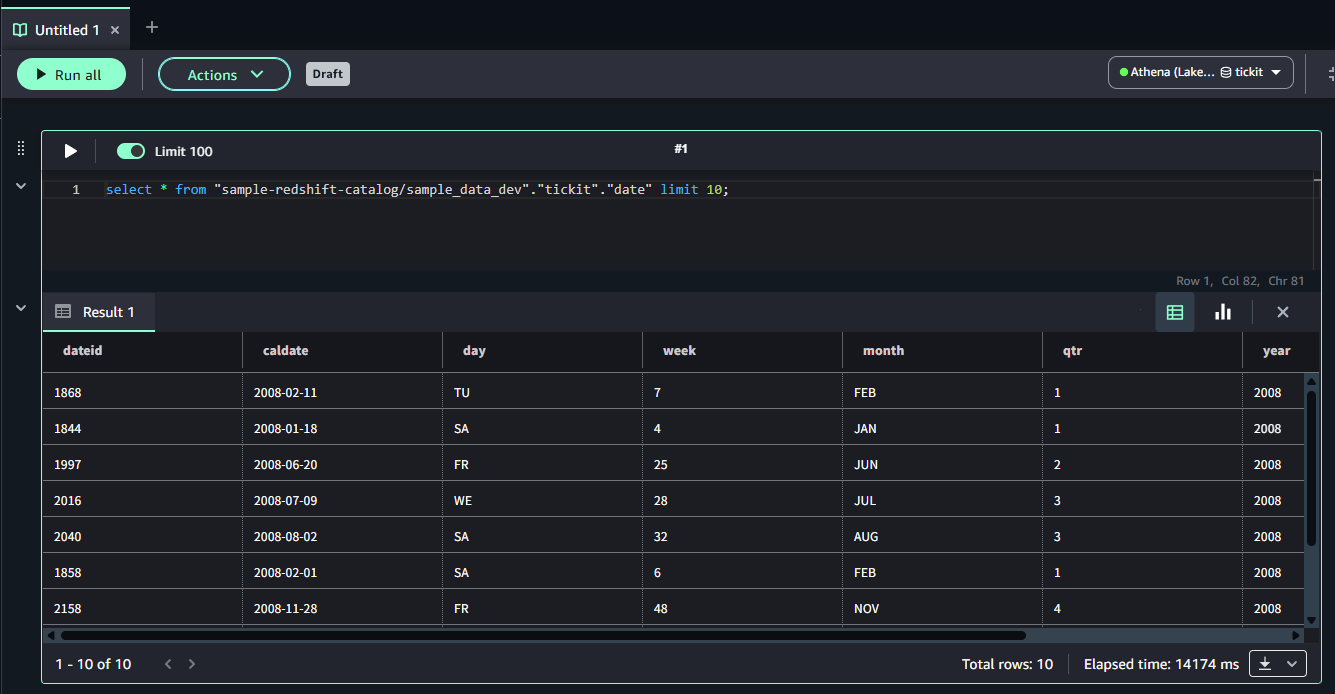The image size is (1335, 694).
Task: Select cell with dateid 1997
Action: point(142,465)
